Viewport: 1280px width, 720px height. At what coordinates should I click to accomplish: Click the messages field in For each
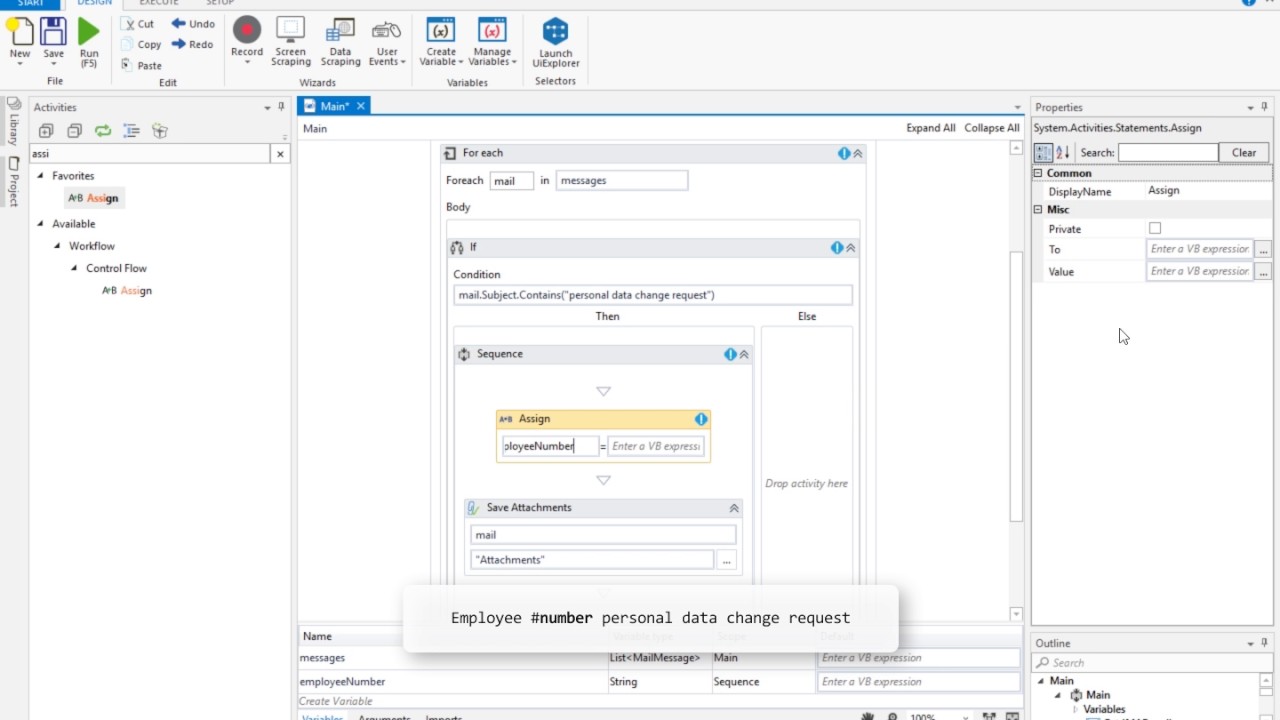point(622,181)
